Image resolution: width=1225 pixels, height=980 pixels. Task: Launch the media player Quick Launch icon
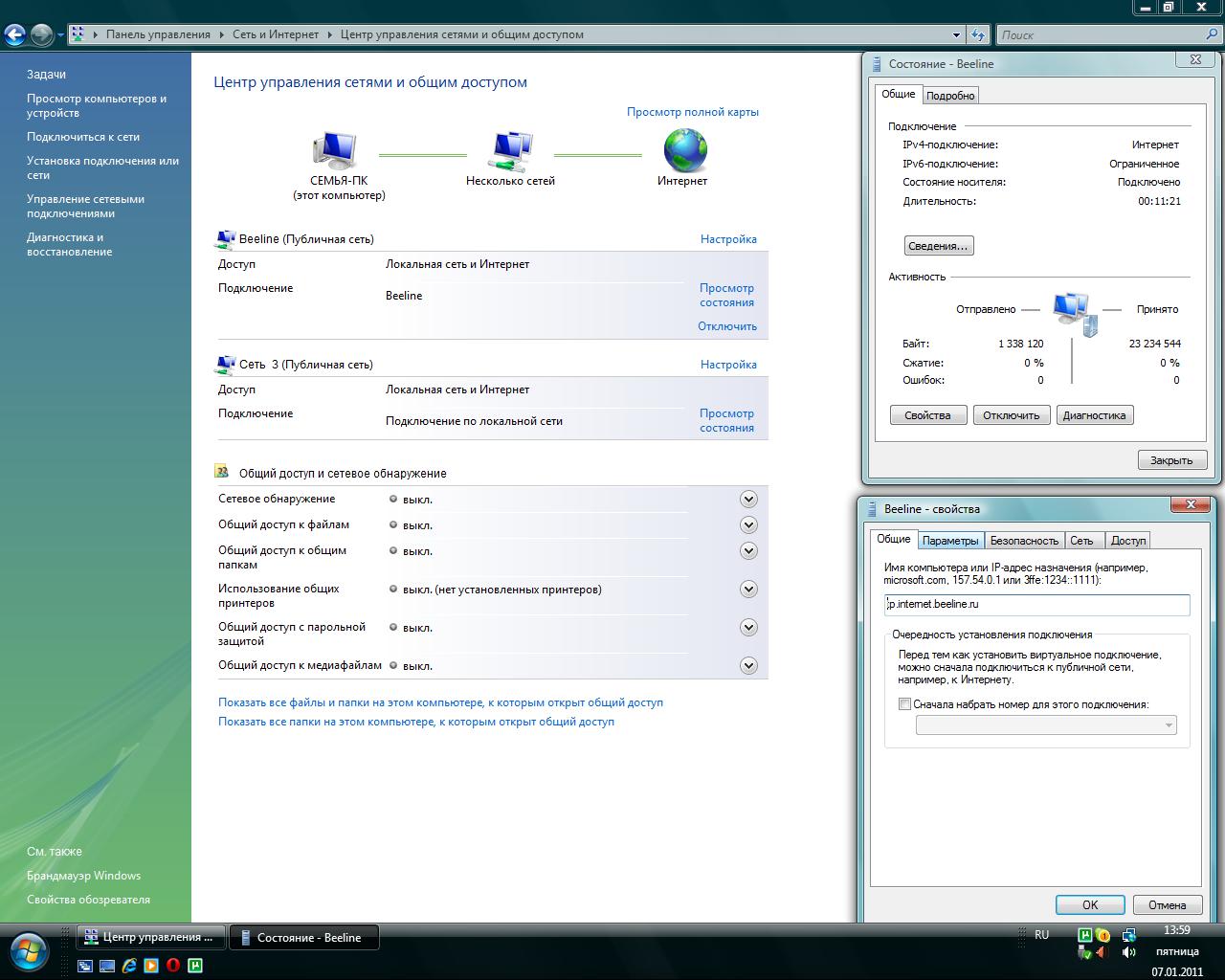[151, 966]
